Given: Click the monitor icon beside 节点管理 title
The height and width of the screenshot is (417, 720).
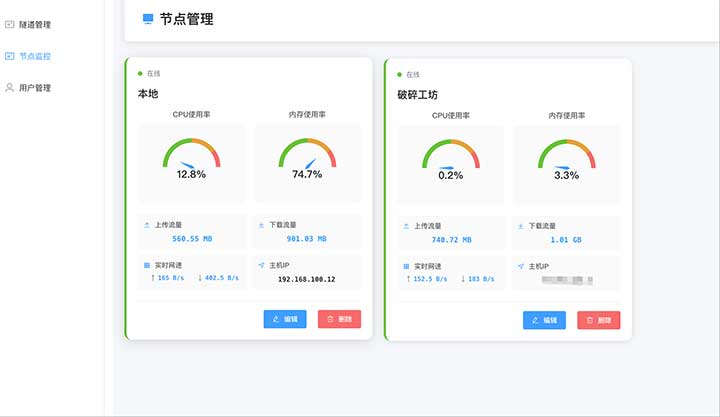Looking at the screenshot, I should pos(148,19).
